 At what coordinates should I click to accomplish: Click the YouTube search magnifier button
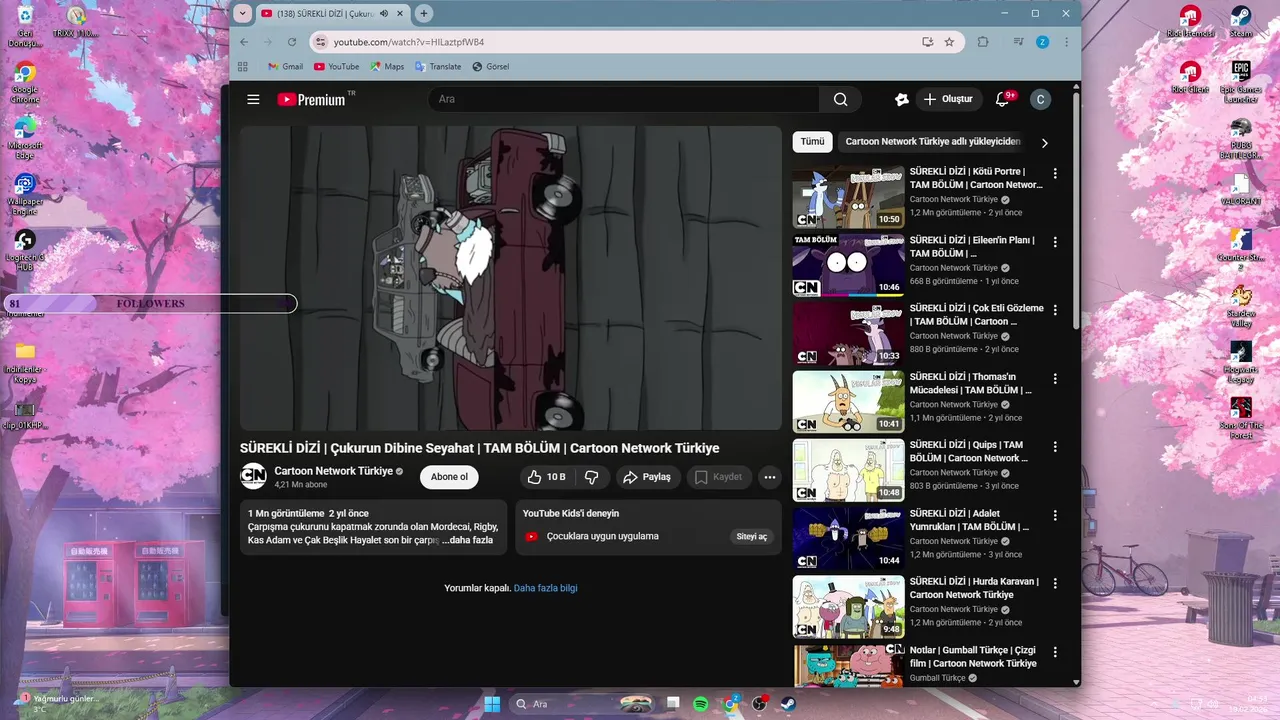[x=840, y=99]
